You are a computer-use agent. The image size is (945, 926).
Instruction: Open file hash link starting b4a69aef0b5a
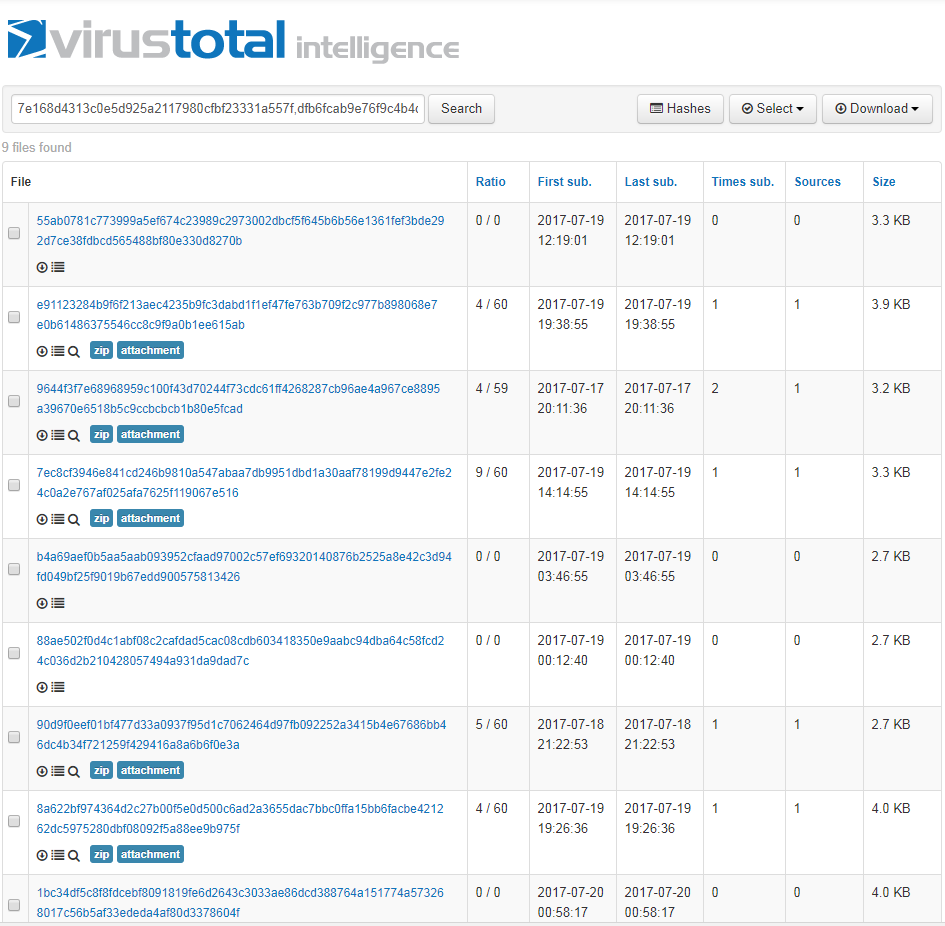tap(244, 567)
